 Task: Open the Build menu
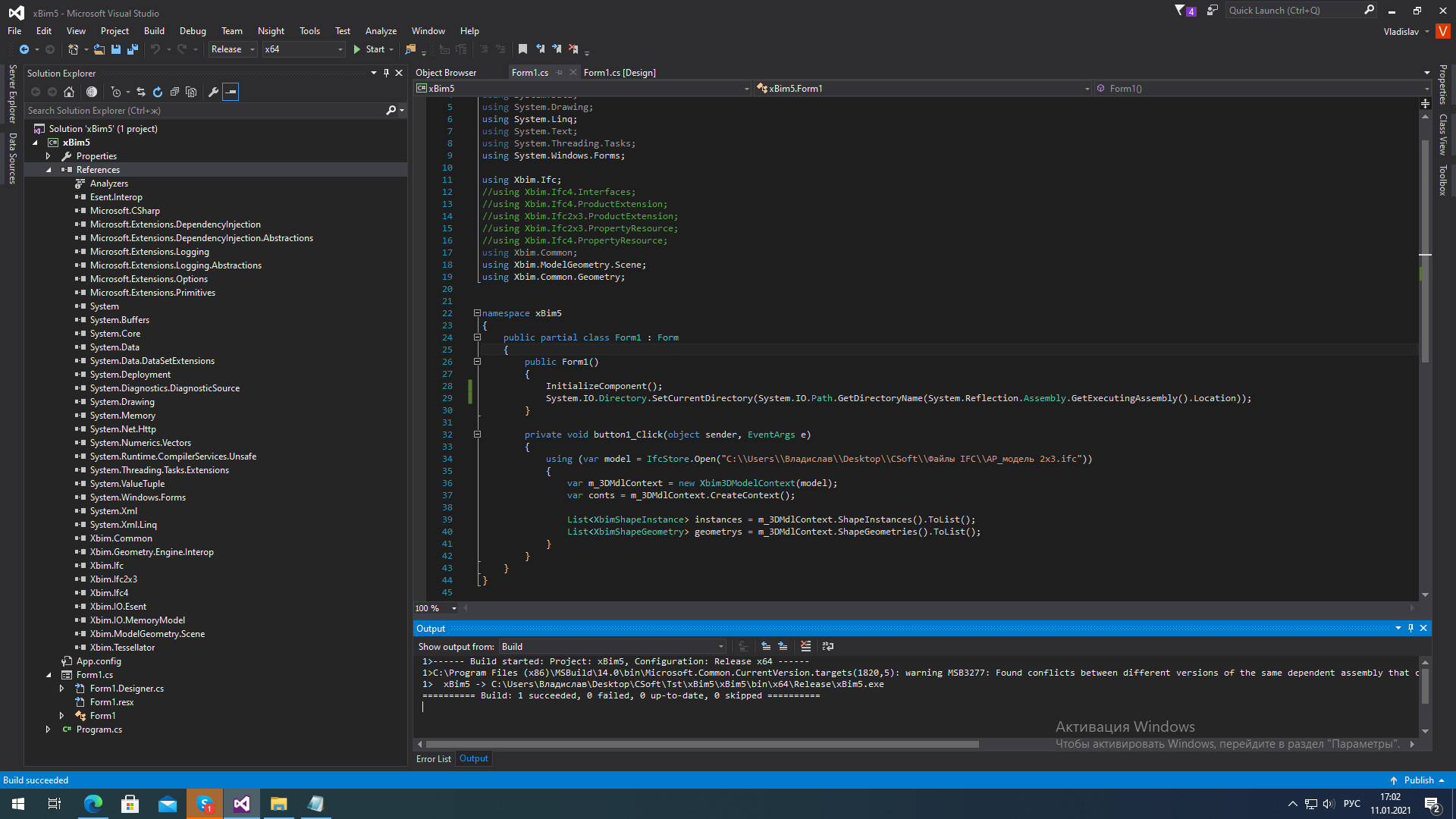click(154, 30)
